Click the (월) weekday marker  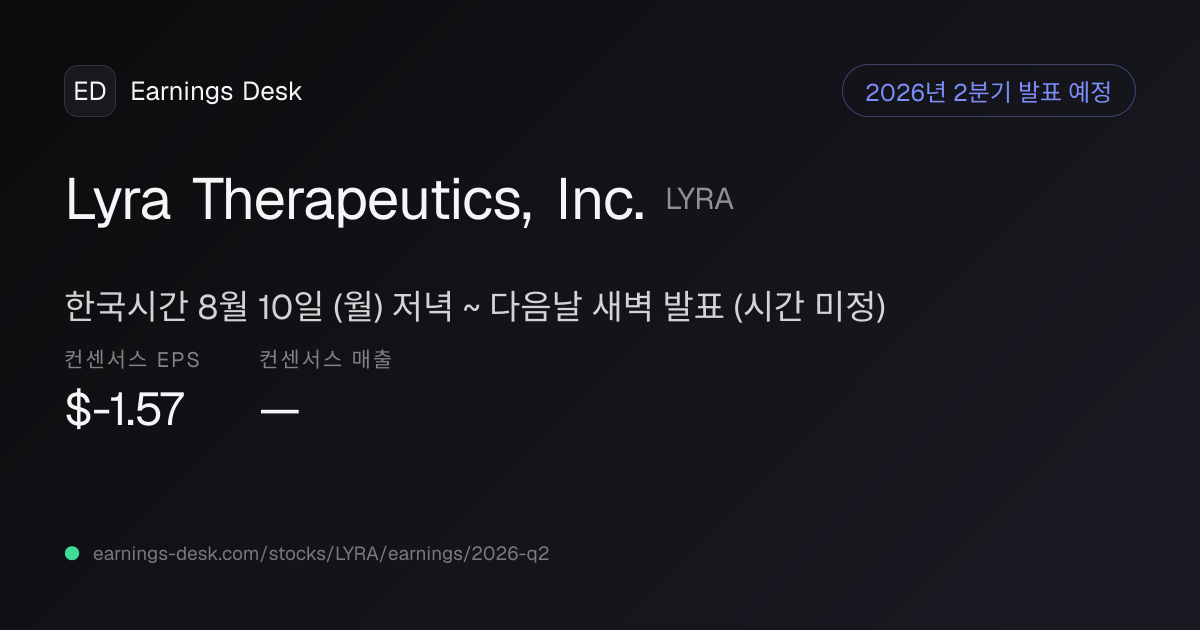[x=357, y=307]
